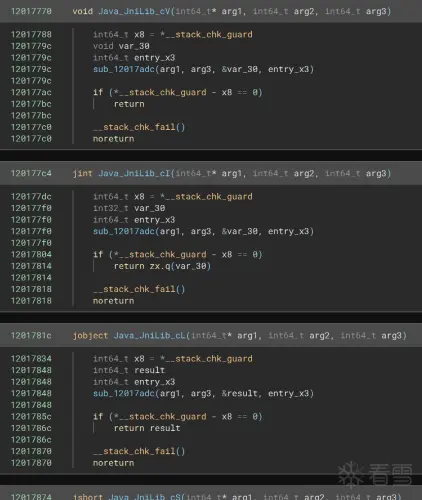The image size is (422, 500).
Task: Click __stack_chk_guard in the if at 1201785c
Action: pyautogui.click(x=163, y=416)
